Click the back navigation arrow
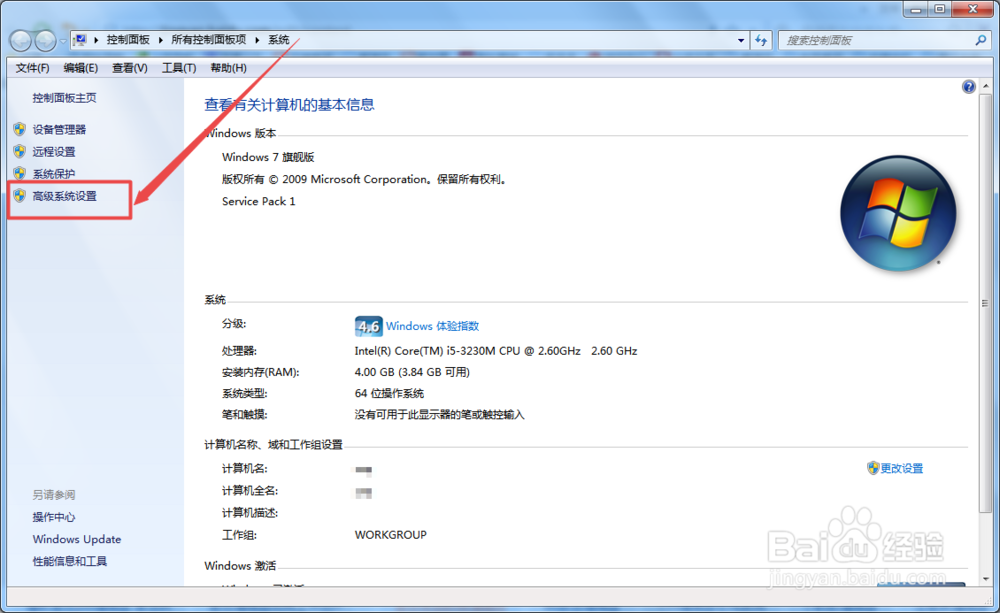 pyautogui.click(x=21, y=39)
